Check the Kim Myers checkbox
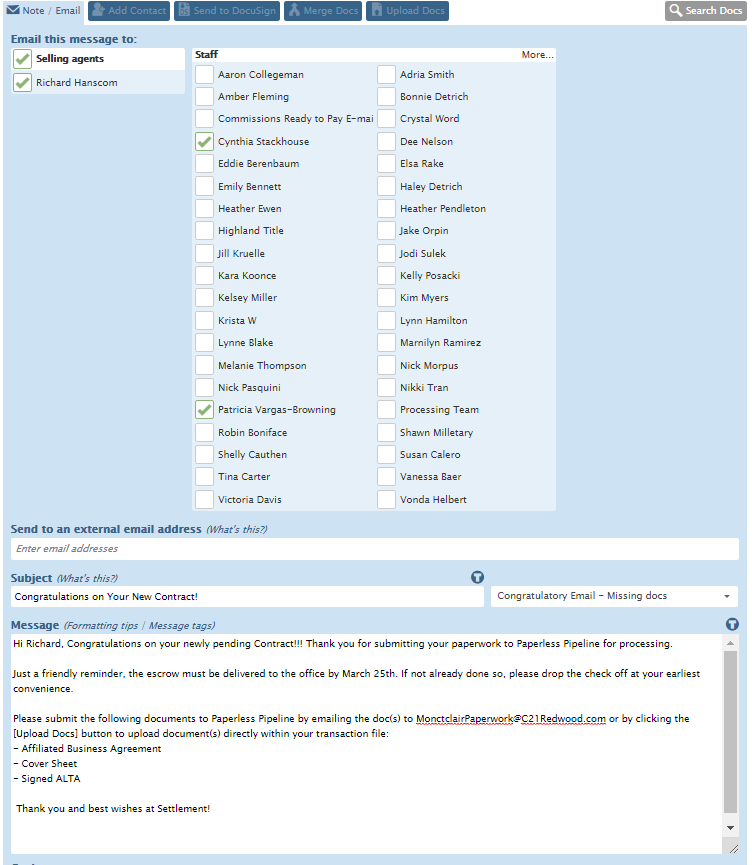The height and width of the screenshot is (865, 752). [x=386, y=298]
